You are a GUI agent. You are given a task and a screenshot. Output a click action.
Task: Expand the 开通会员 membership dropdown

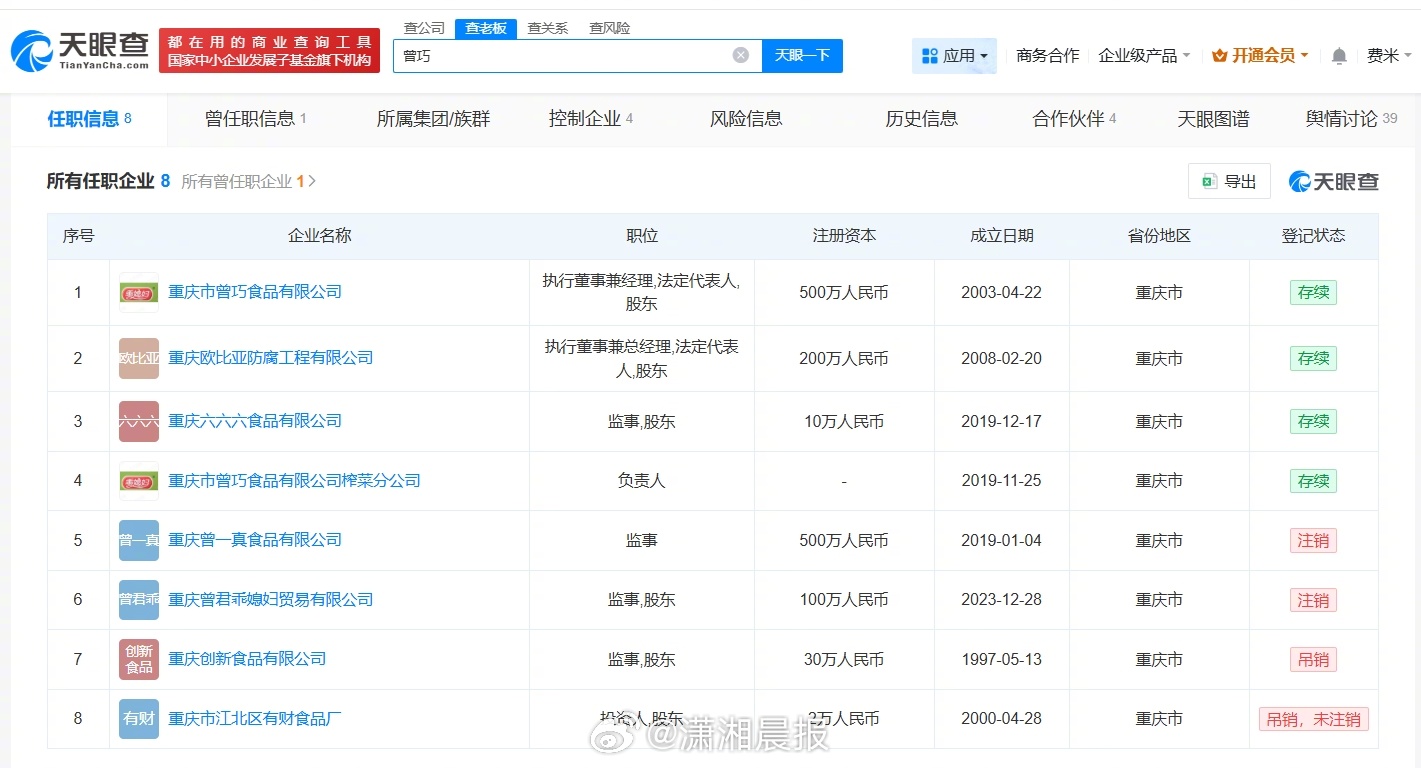[1260, 56]
